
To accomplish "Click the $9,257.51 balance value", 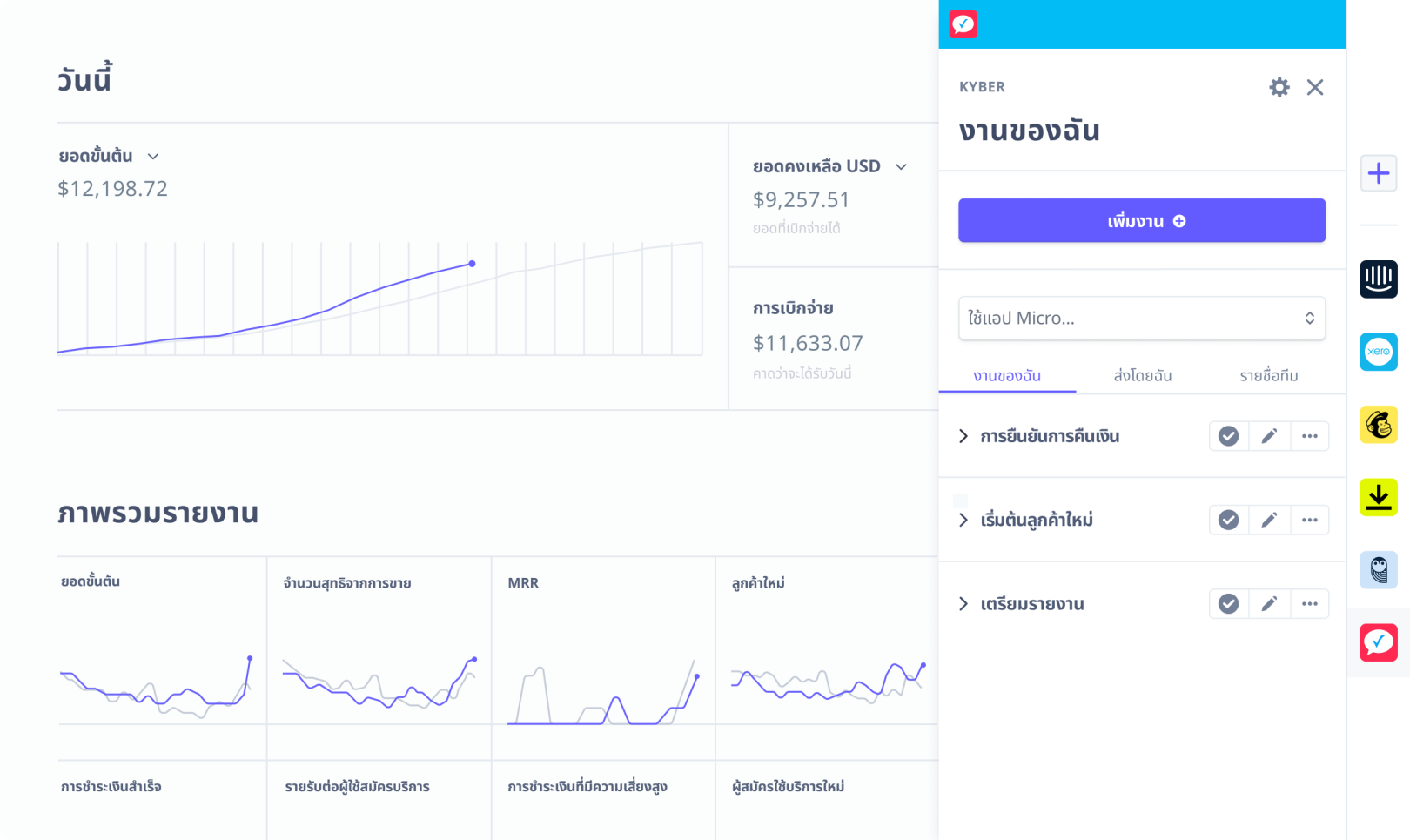I will pos(801,200).
